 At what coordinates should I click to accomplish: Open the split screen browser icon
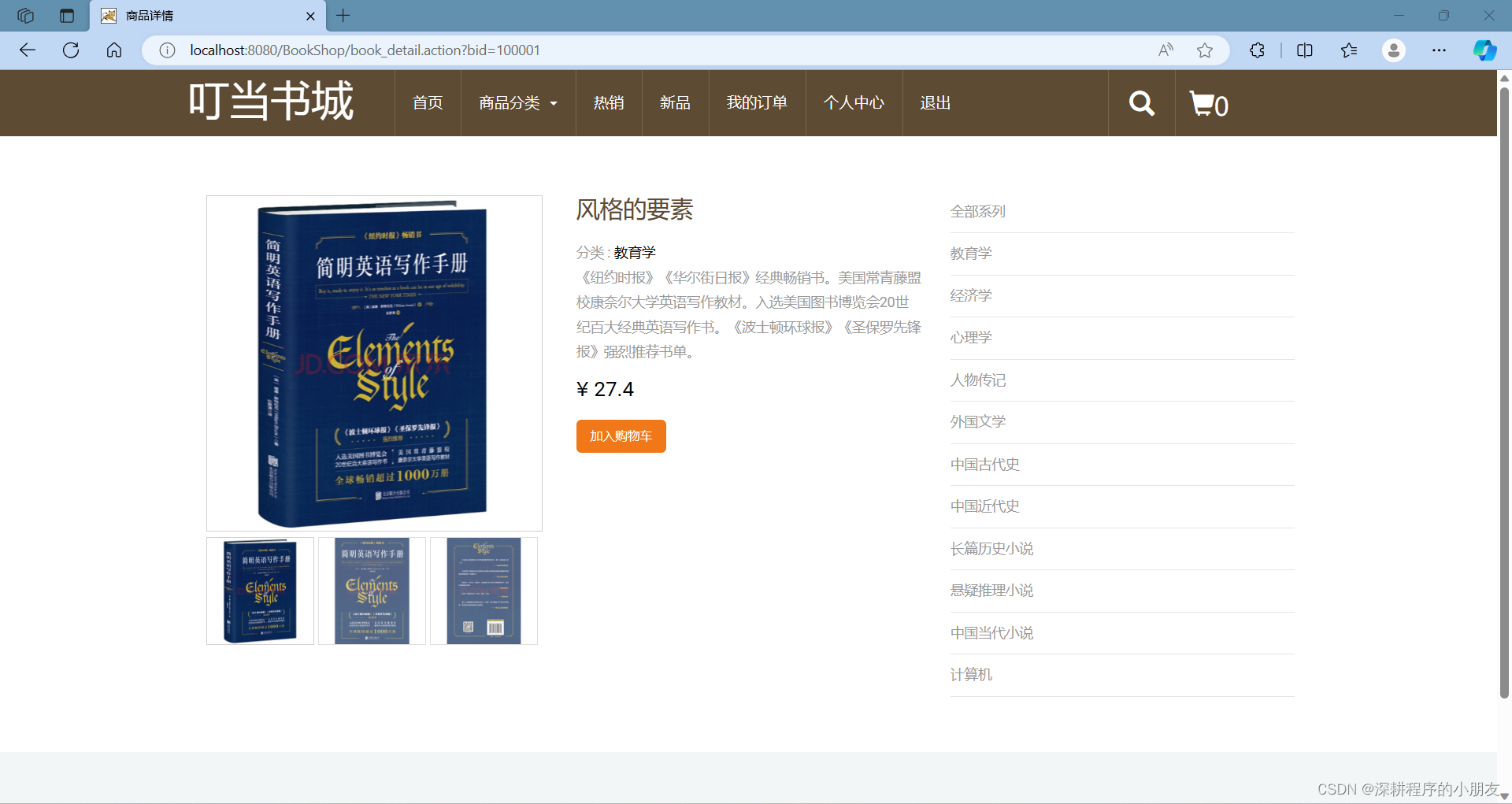(x=1304, y=50)
